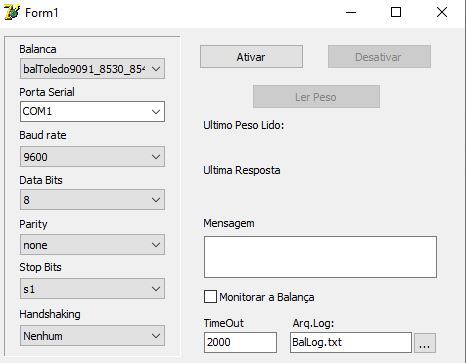Viewport: 466px width, 363px height.
Task: Close the Form1 window
Action: pyautogui.click(x=442, y=13)
